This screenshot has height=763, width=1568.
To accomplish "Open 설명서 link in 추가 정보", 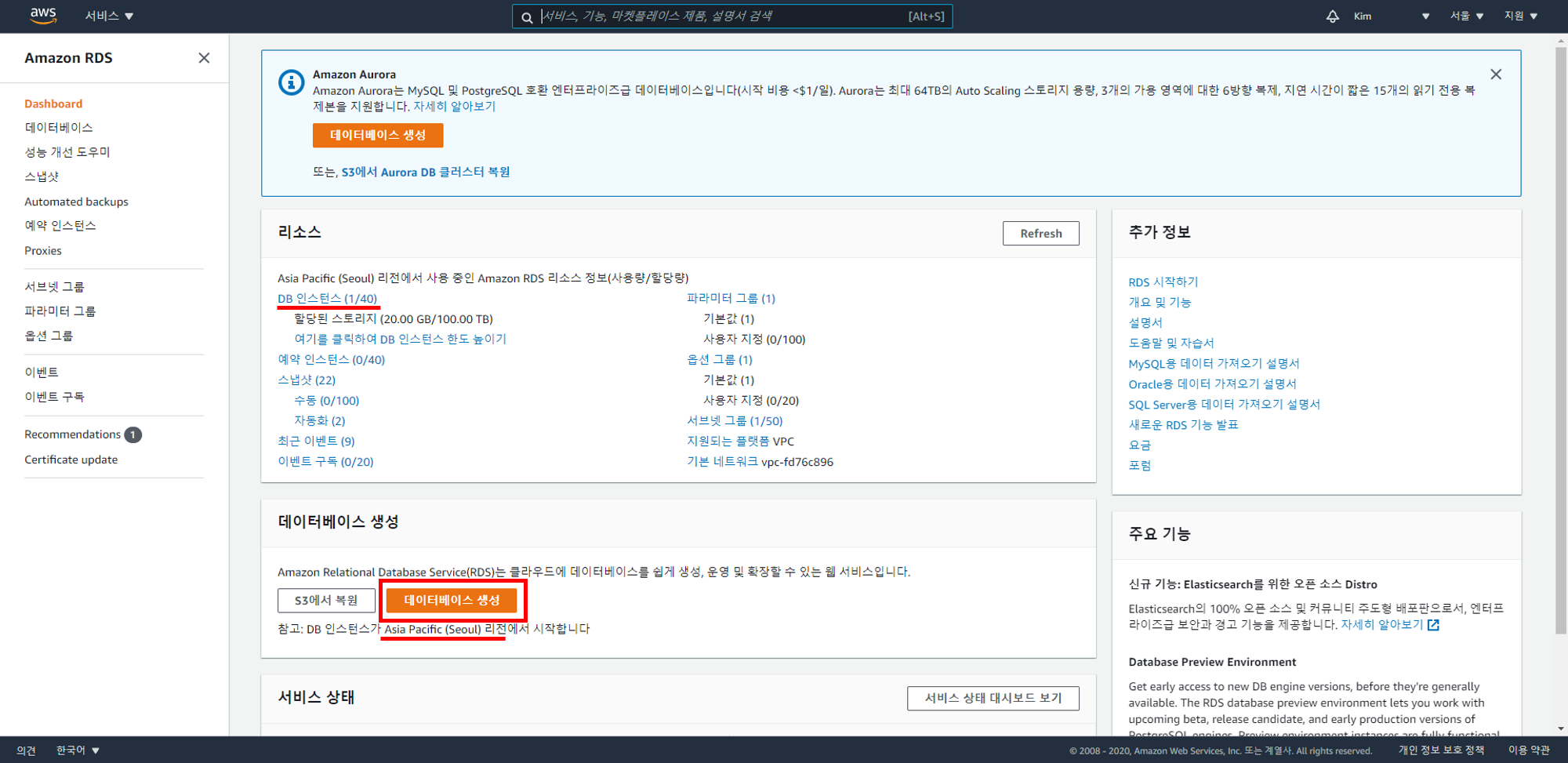I will tap(1145, 323).
